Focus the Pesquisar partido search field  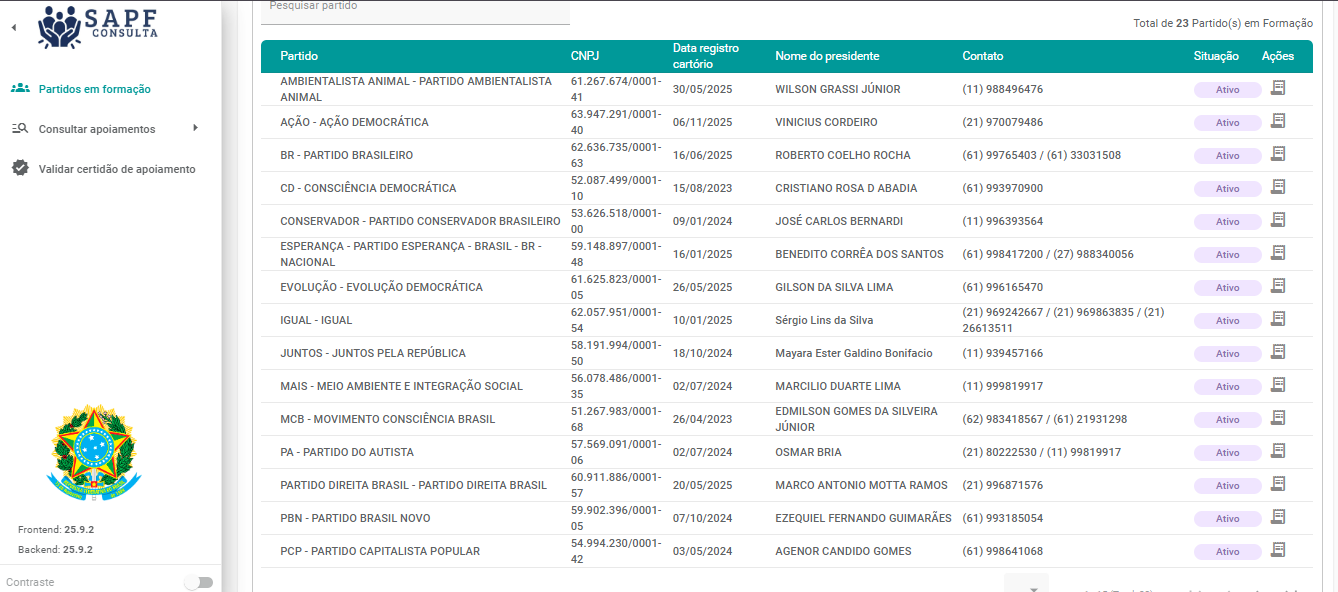[414, 8]
